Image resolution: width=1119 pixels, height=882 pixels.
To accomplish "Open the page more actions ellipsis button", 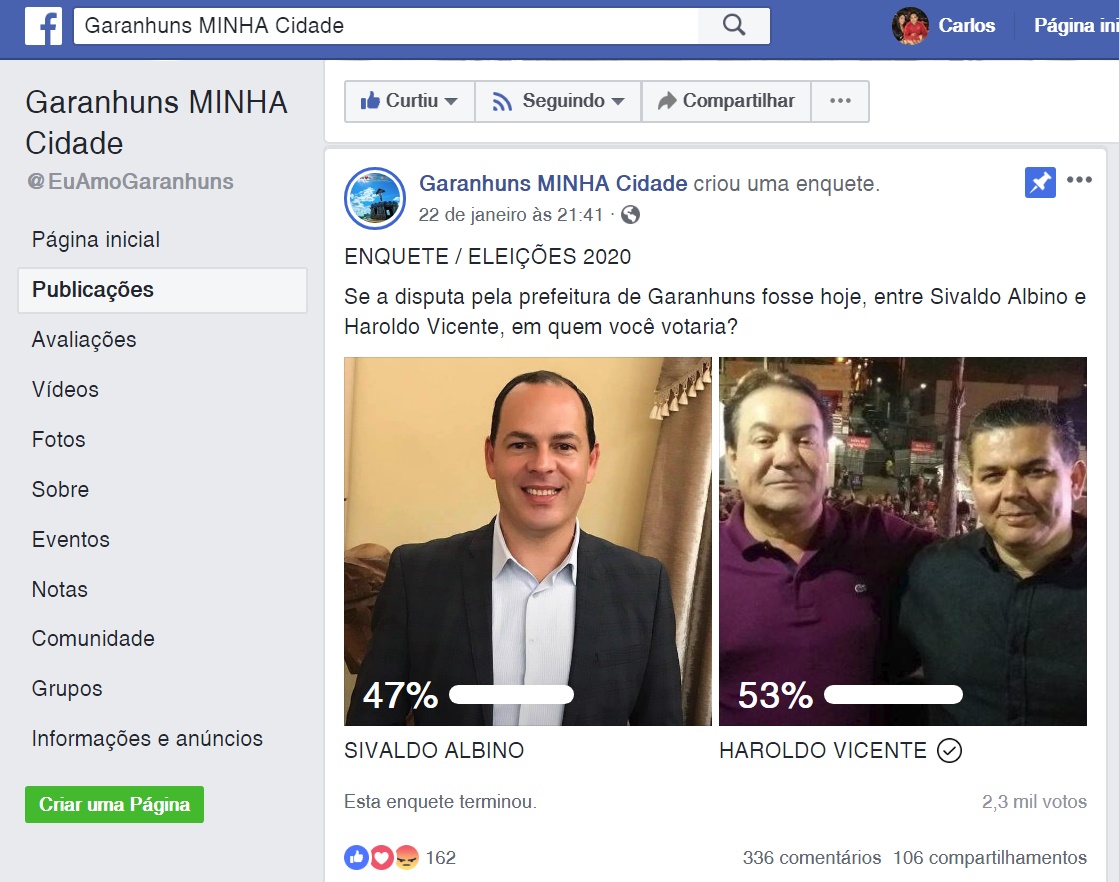I will pos(840,101).
